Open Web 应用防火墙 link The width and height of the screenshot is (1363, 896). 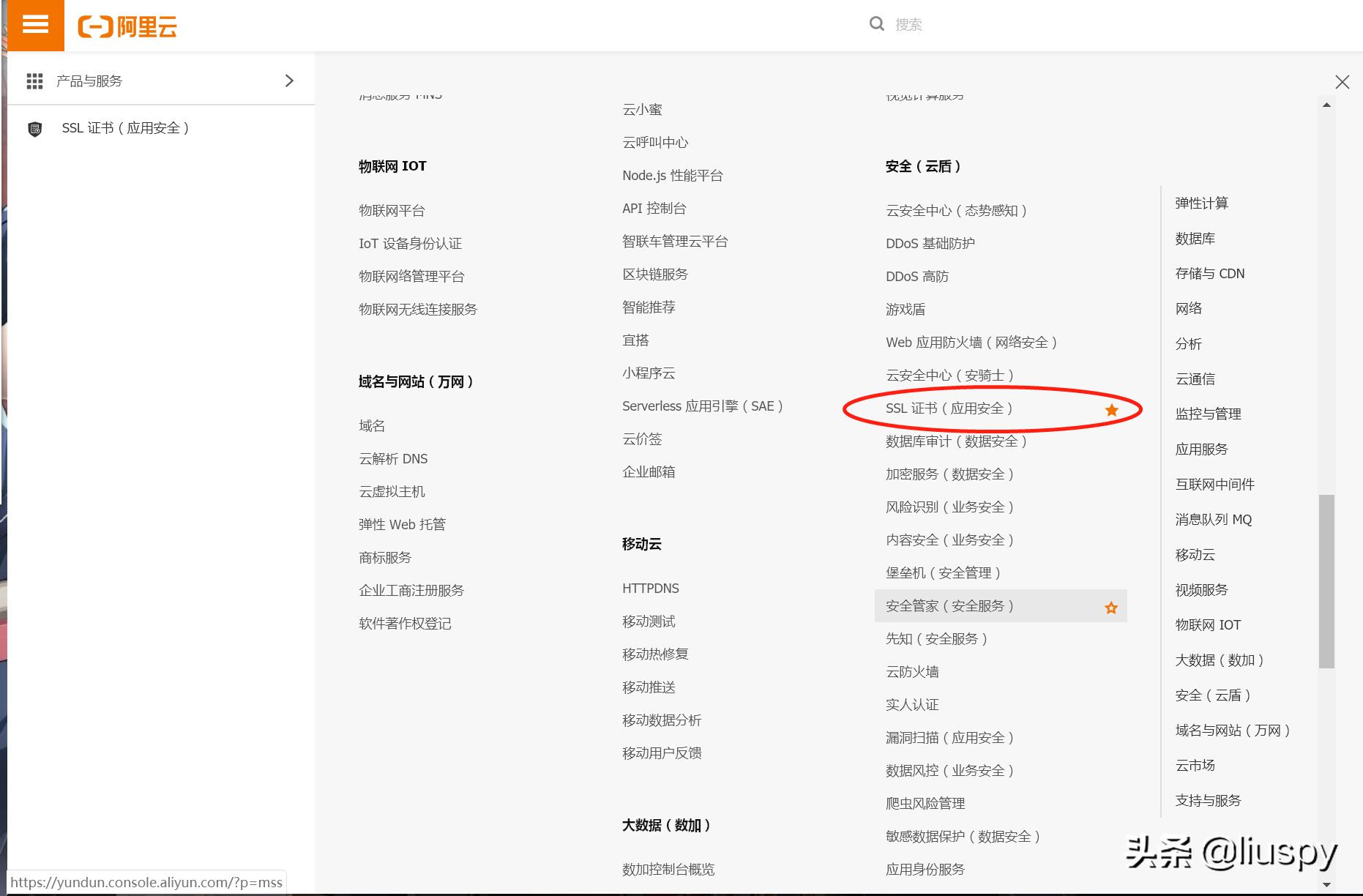tap(971, 343)
